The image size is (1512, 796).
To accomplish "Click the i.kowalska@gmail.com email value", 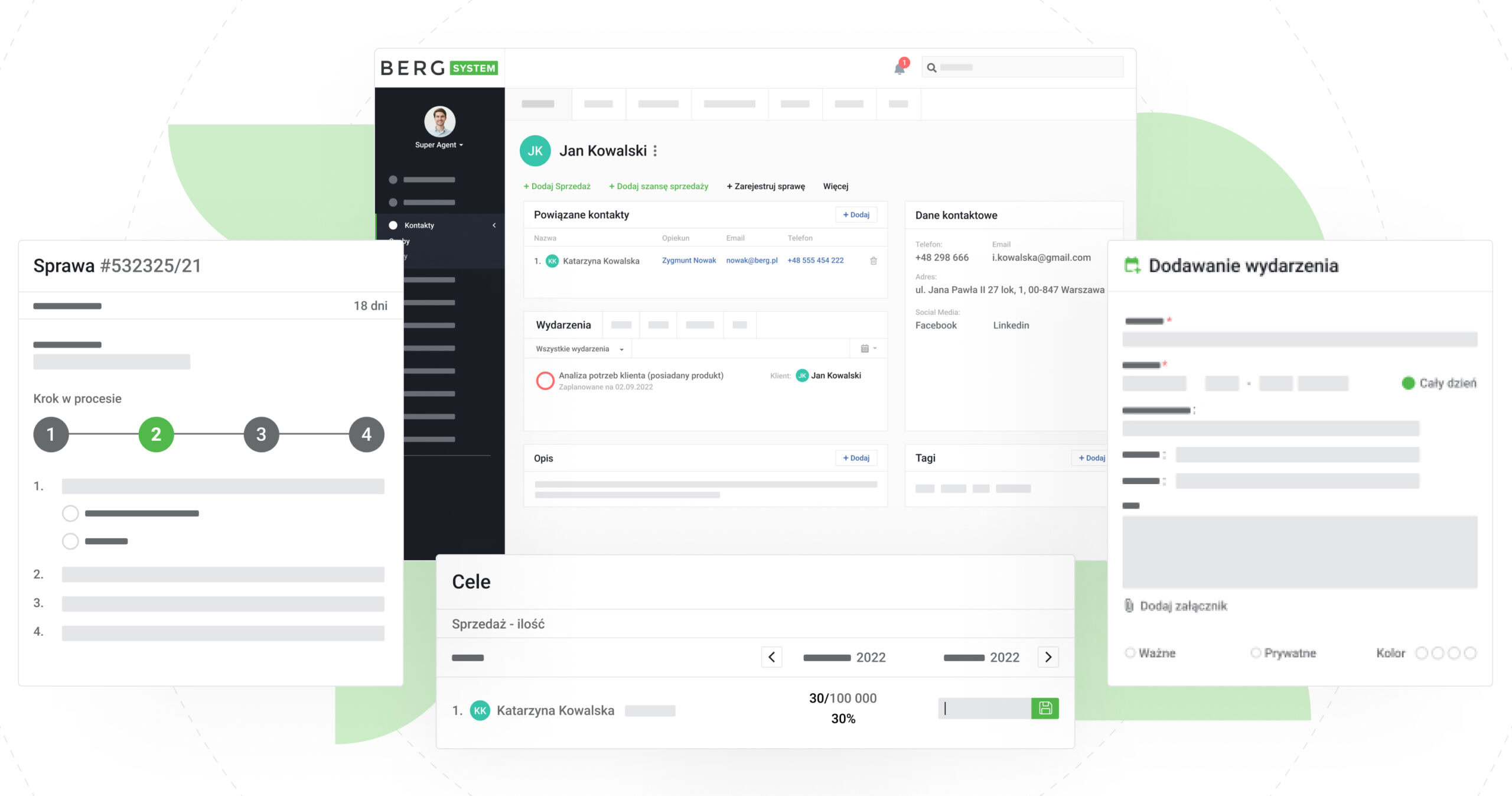I will pos(1041,258).
